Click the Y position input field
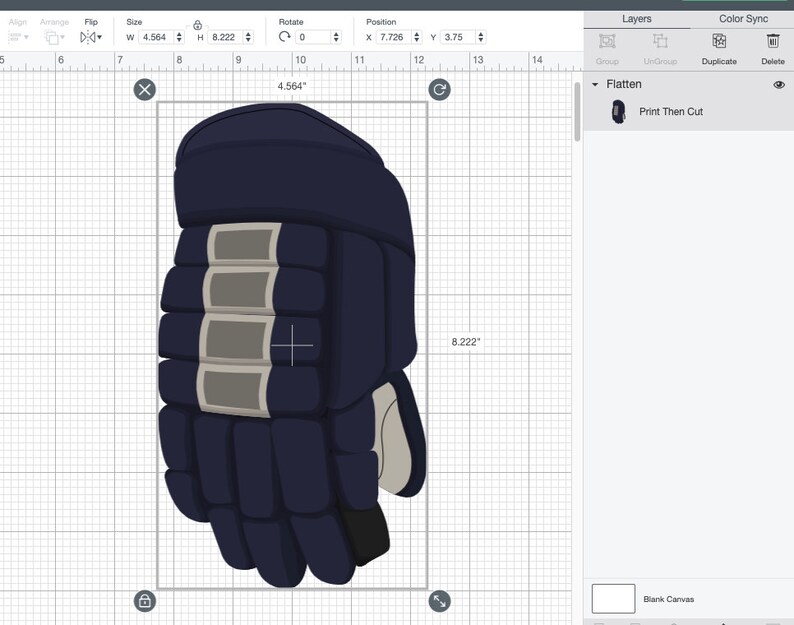This screenshot has height=625, width=794. click(x=459, y=37)
